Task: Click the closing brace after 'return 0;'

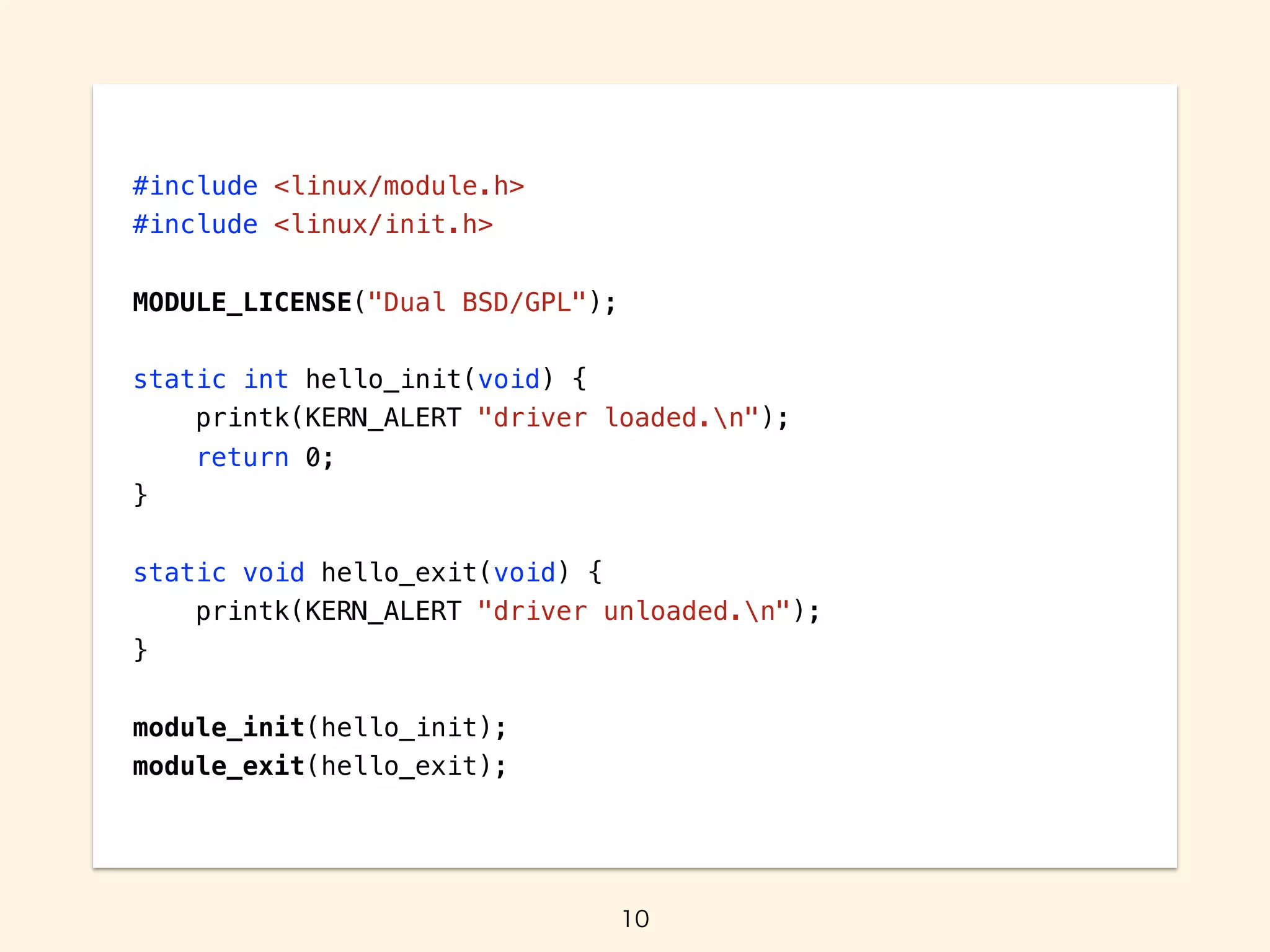Action: pyautogui.click(x=141, y=495)
